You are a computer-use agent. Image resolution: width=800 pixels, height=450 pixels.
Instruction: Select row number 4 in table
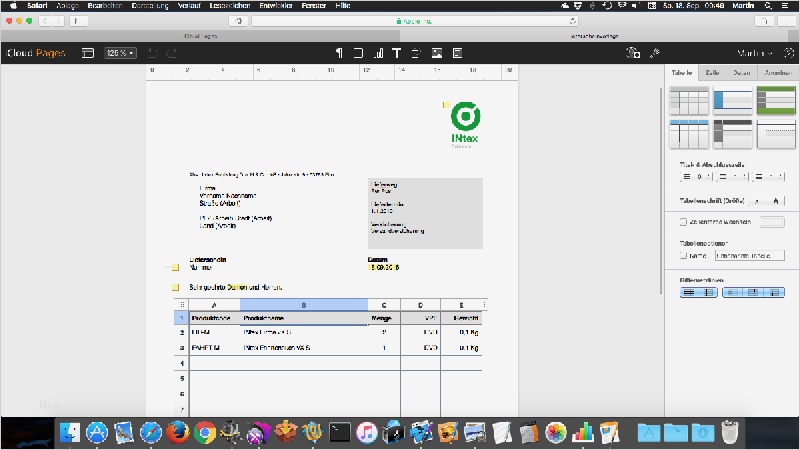coord(182,363)
